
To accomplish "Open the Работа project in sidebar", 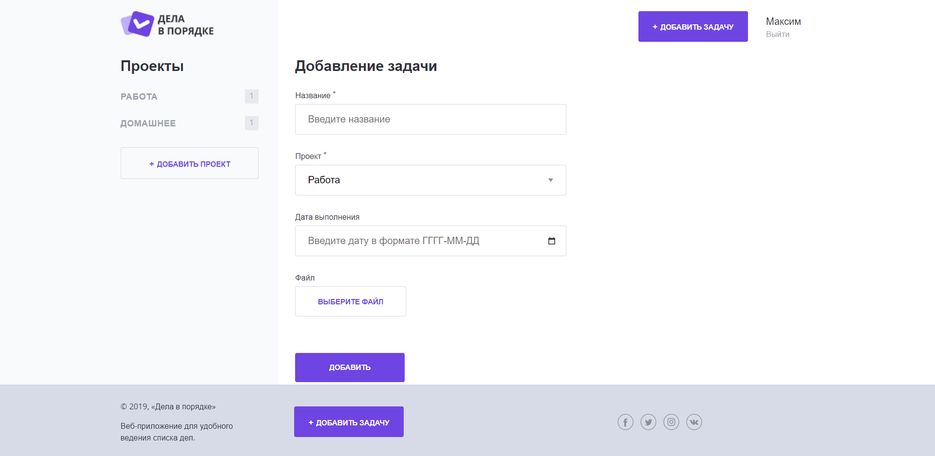I will [139, 97].
